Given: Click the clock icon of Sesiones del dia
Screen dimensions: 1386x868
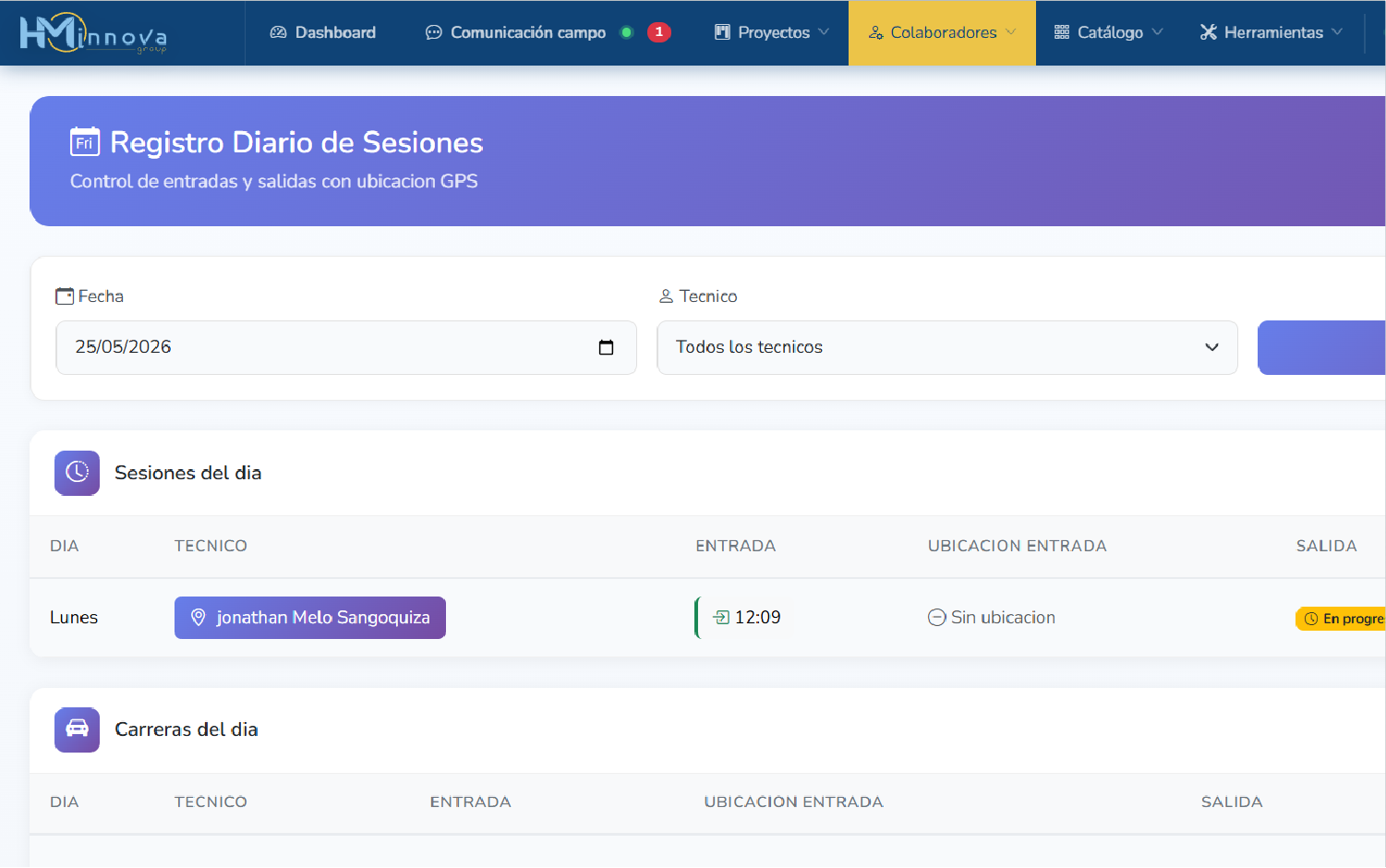Looking at the screenshot, I should click(77, 473).
